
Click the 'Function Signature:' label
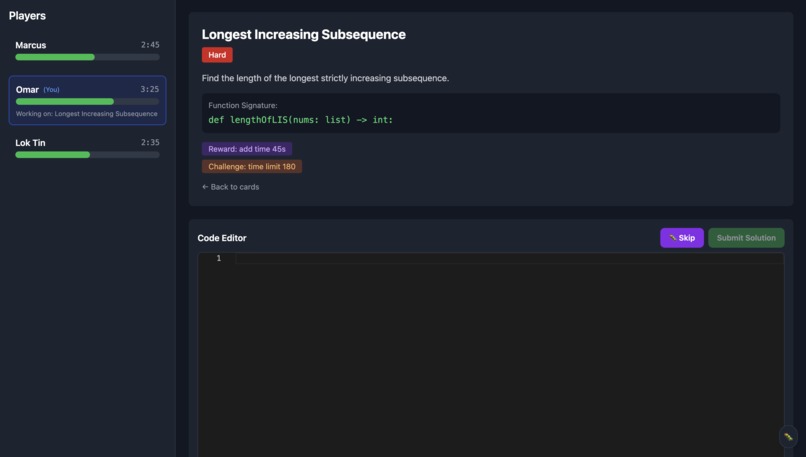tap(243, 105)
